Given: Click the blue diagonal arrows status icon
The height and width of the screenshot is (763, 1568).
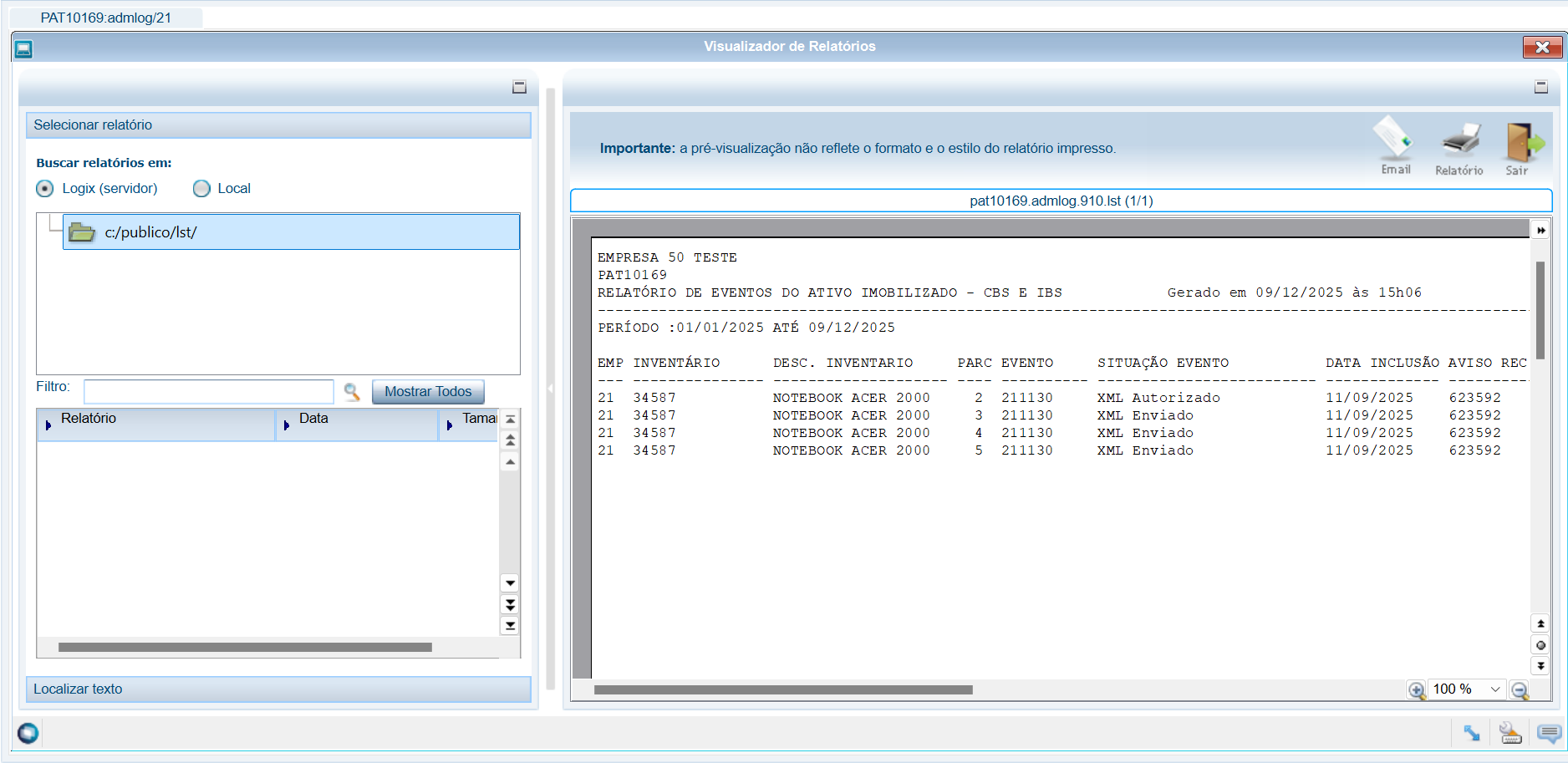Looking at the screenshot, I should coord(1472,734).
